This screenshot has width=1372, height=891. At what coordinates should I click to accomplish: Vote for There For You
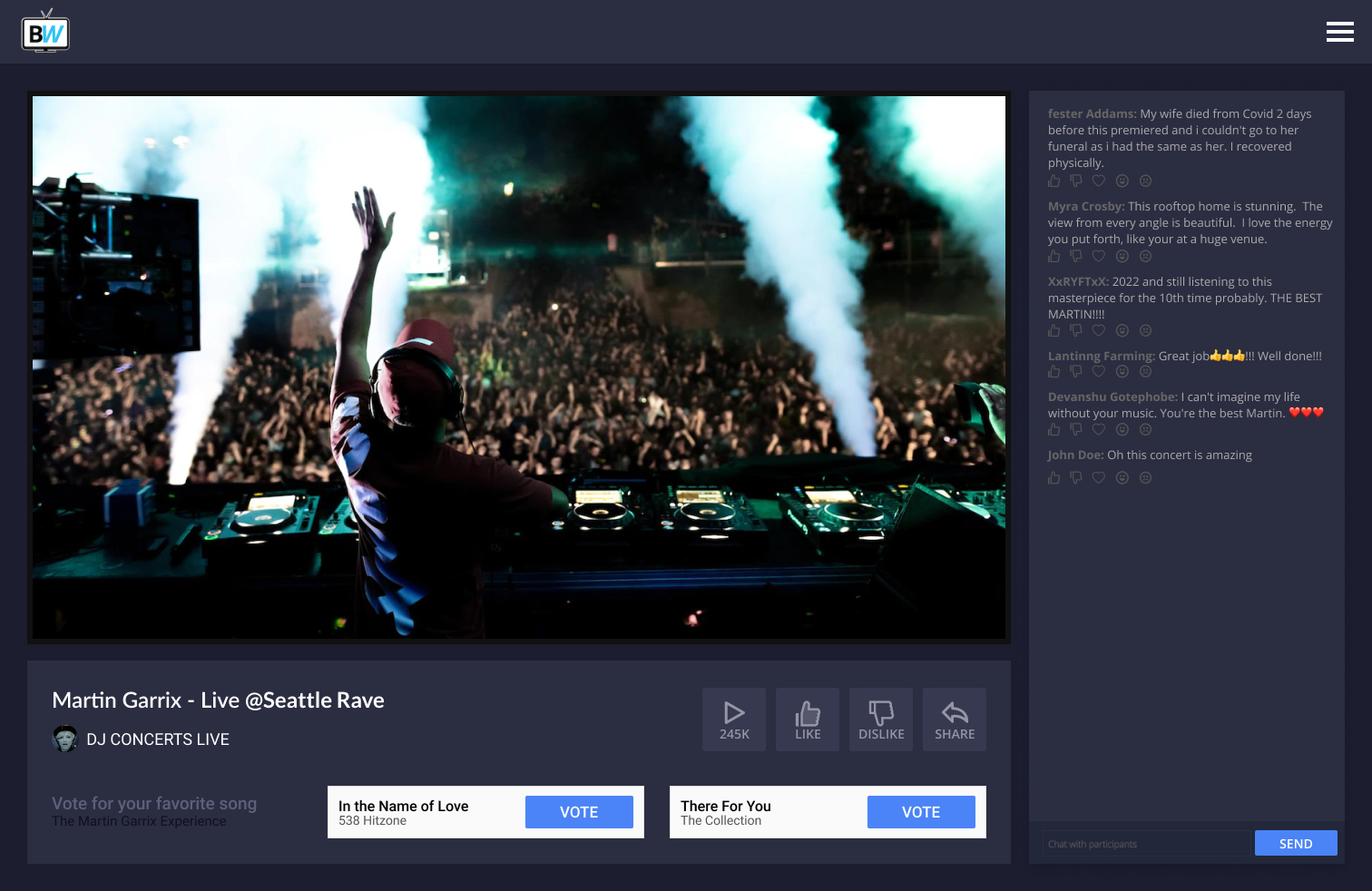921,812
